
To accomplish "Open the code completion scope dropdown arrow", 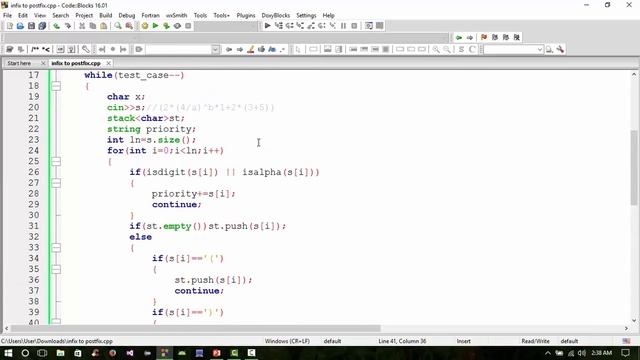I will (x=216, y=49).
